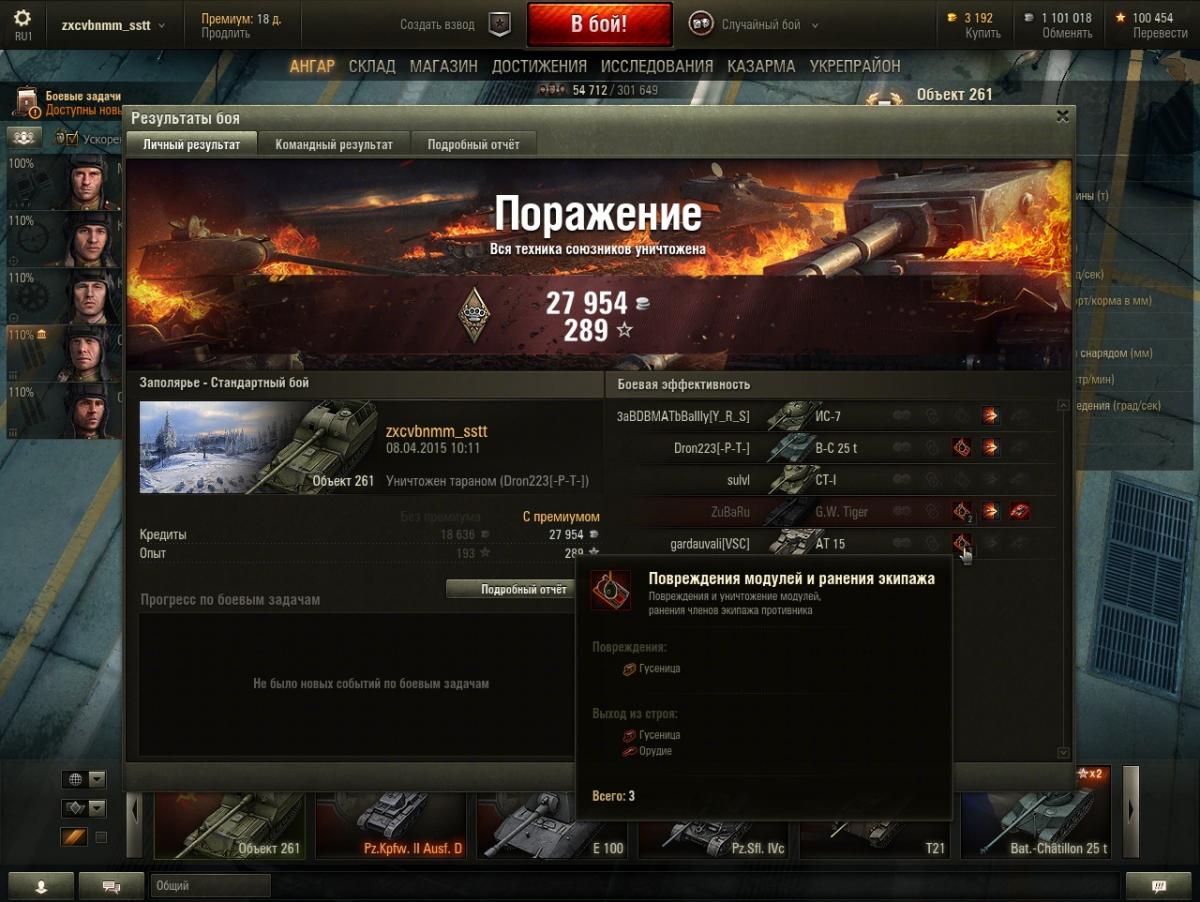Click the battle missions icon Боевые задачи
This screenshot has width=1200, height=902.
point(27,102)
